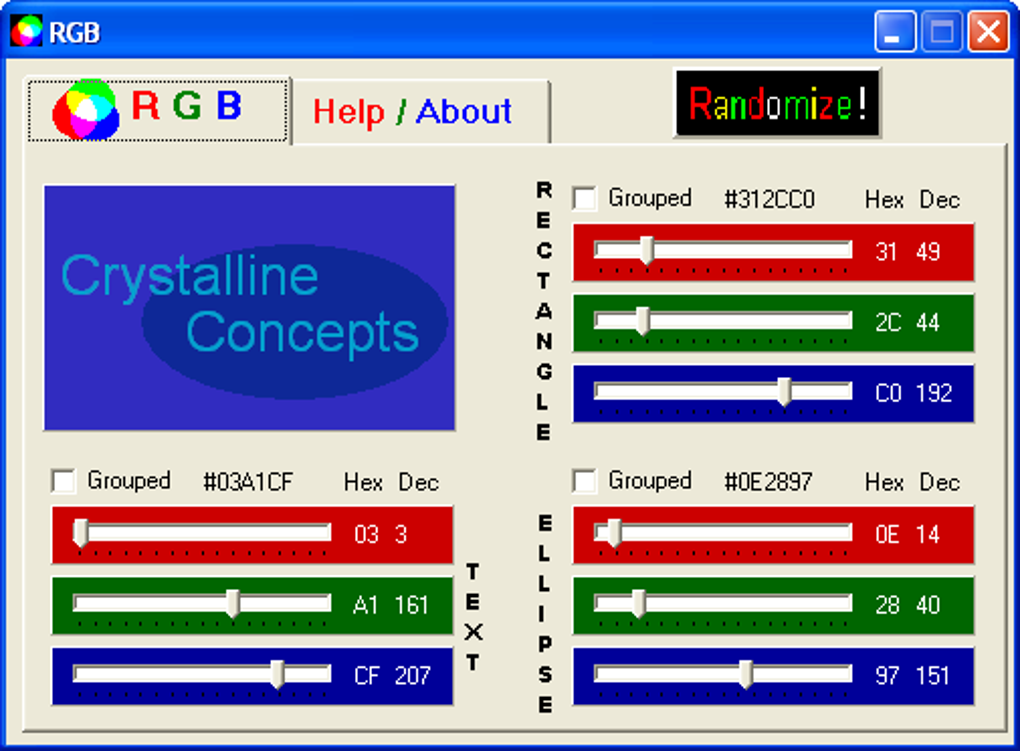The image size is (1020, 751).
Task: Click the hex value #312CC0
Action: pos(769,198)
